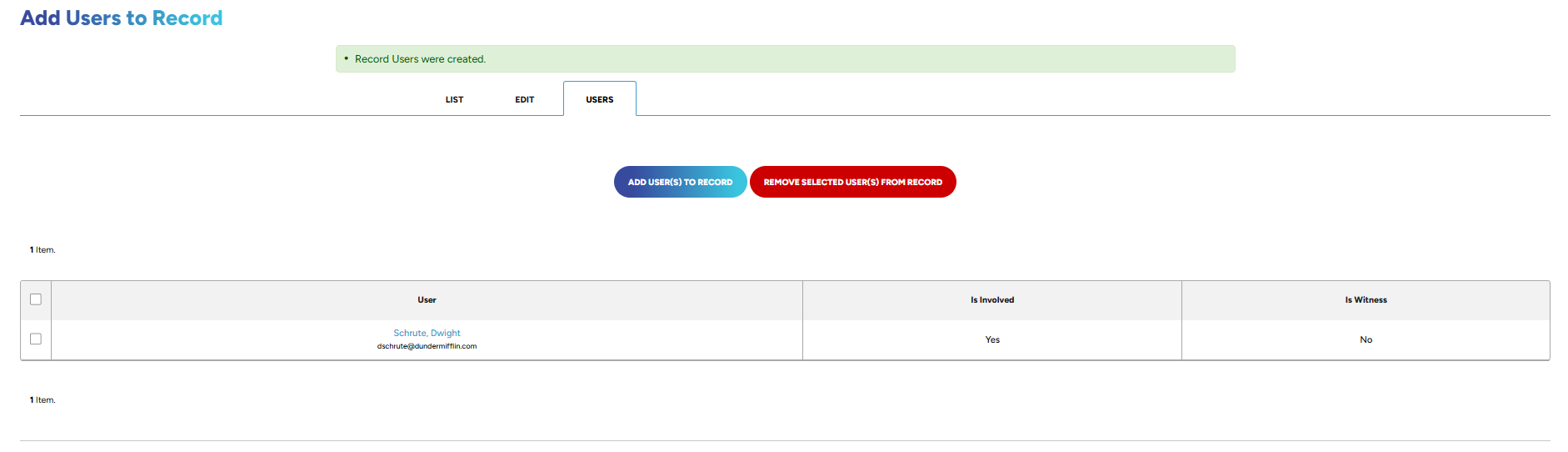Viewport: 1568px width, 452px height.
Task: Switch to the LIST tab
Action: pos(454,99)
